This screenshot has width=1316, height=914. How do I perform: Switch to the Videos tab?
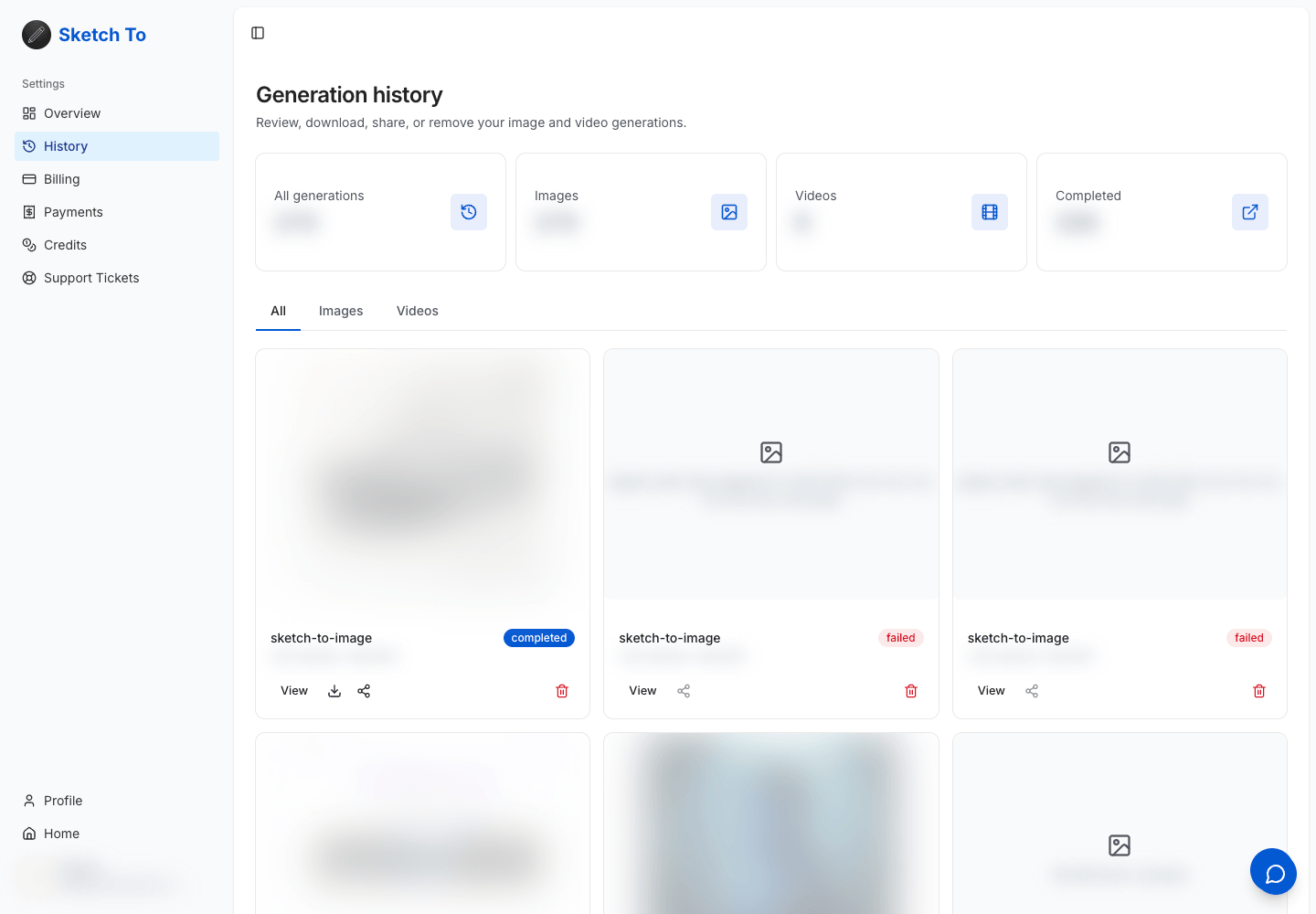point(418,311)
